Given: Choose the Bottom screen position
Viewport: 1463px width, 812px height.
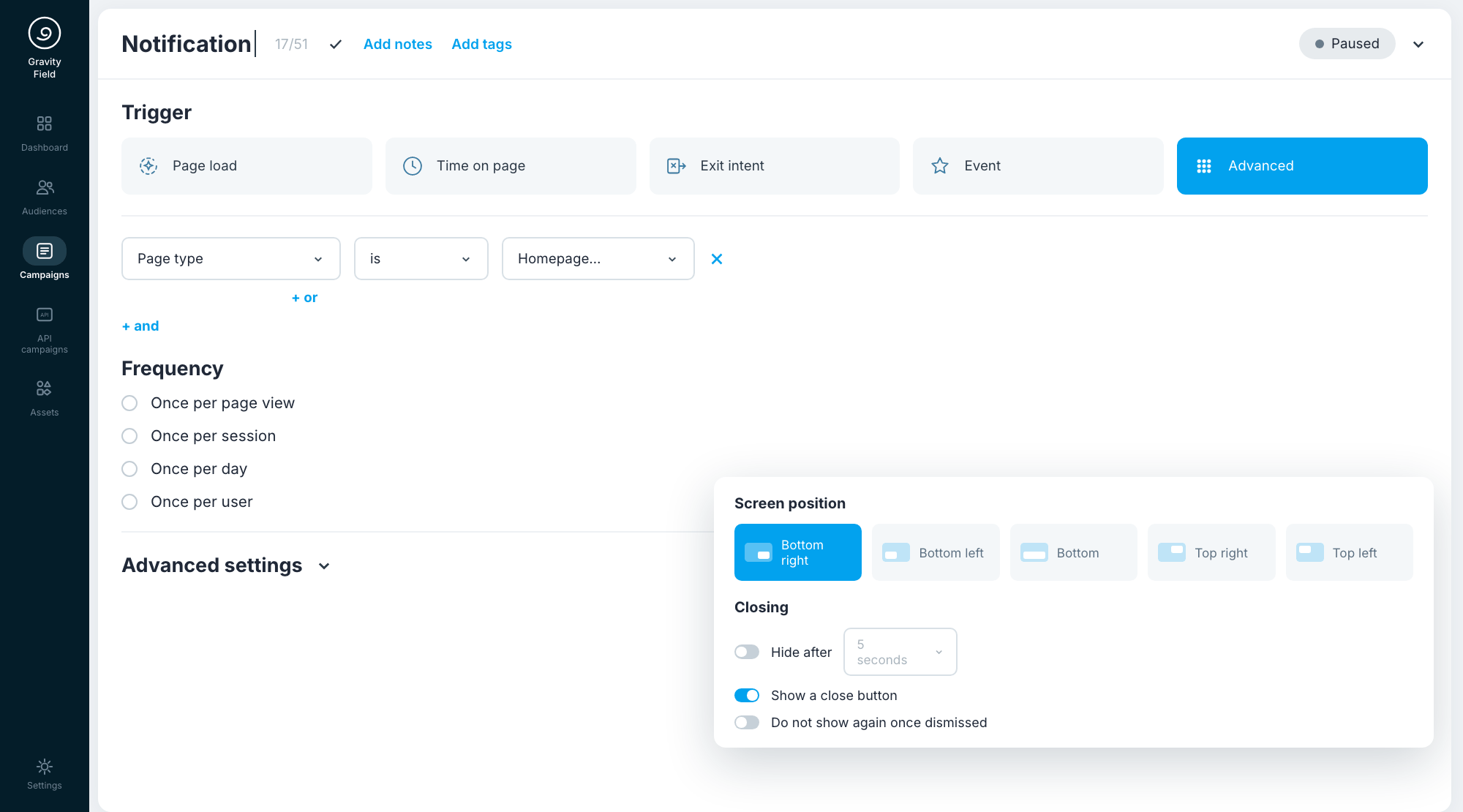Looking at the screenshot, I should [x=1074, y=552].
